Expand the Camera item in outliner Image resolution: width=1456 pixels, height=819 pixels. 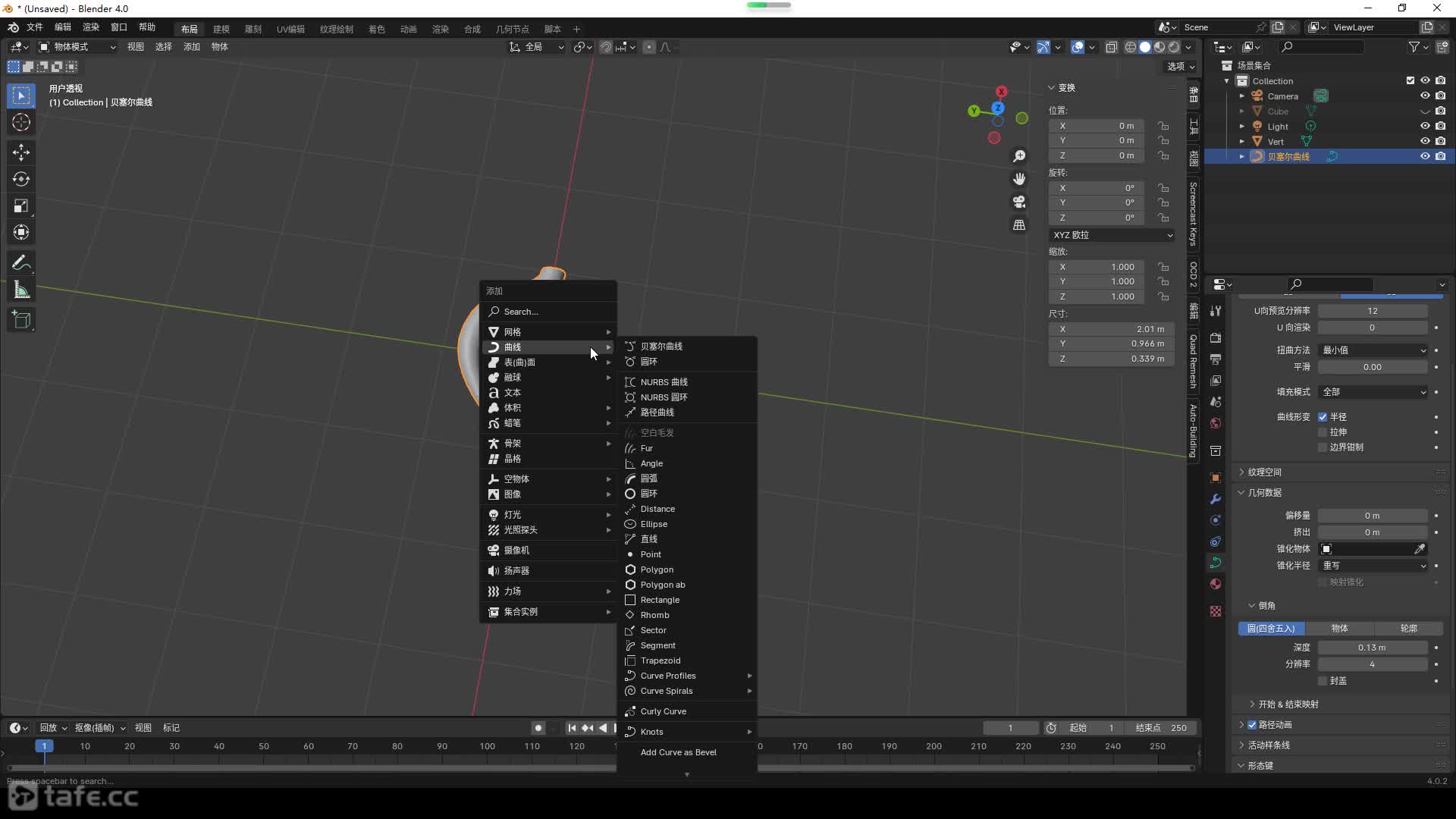[x=1241, y=96]
